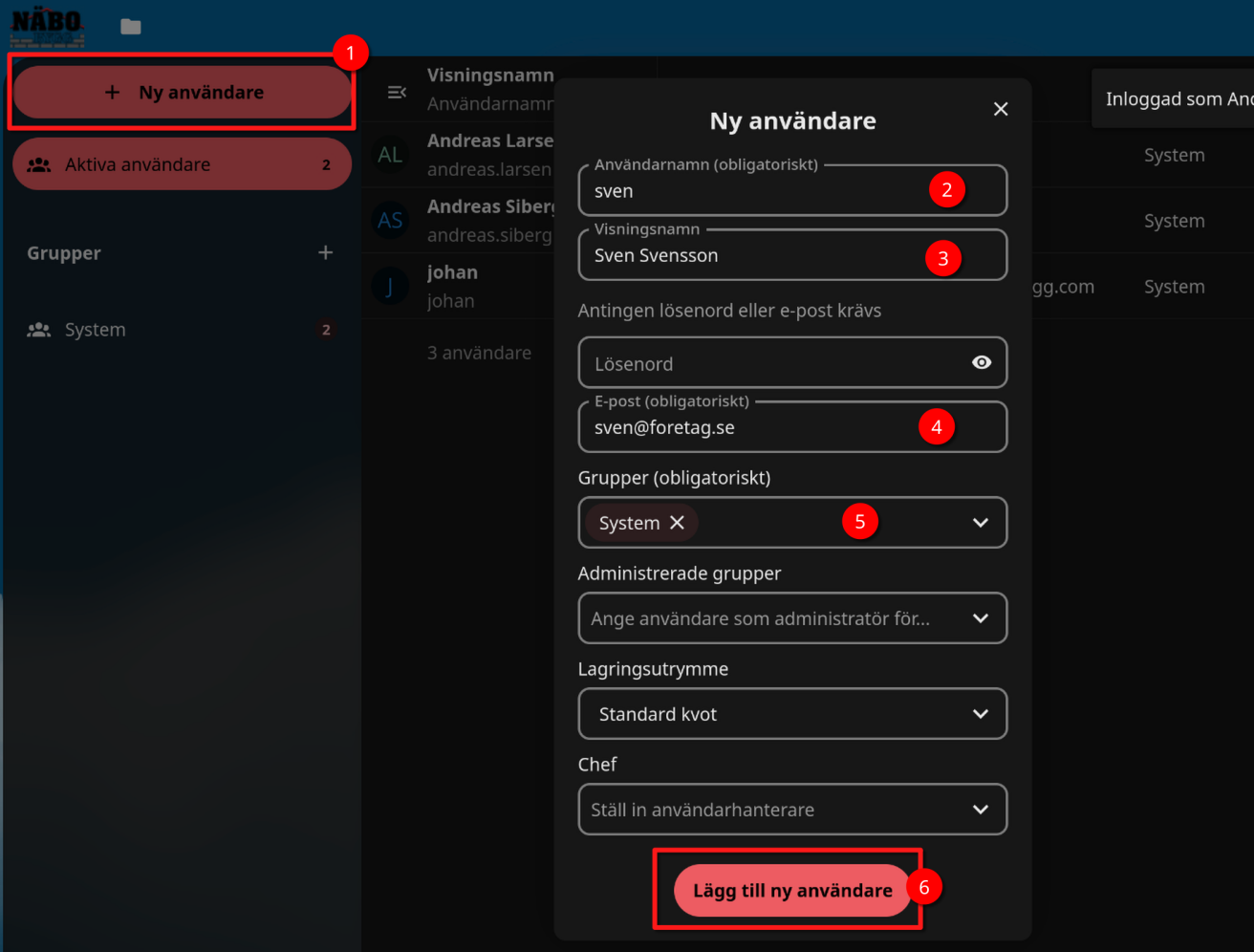Image resolution: width=1254 pixels, height=952 pixels.
Task: Close the Ny användare dialog
Action: [x=1001, y=109]
